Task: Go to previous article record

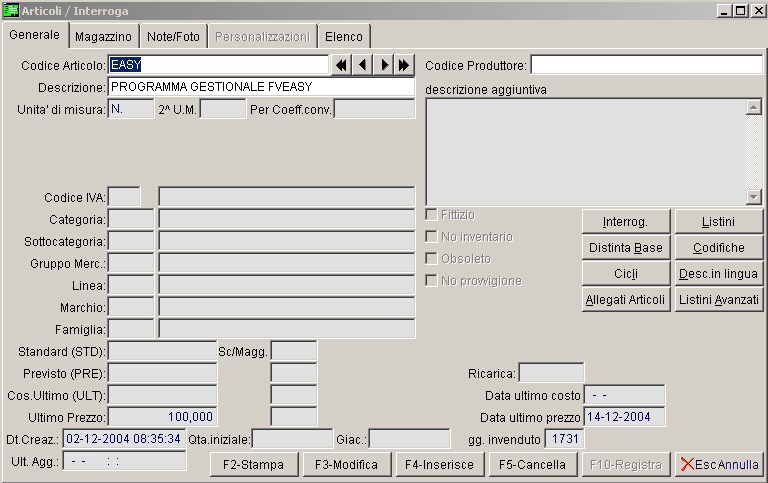Action: [362, 65]
